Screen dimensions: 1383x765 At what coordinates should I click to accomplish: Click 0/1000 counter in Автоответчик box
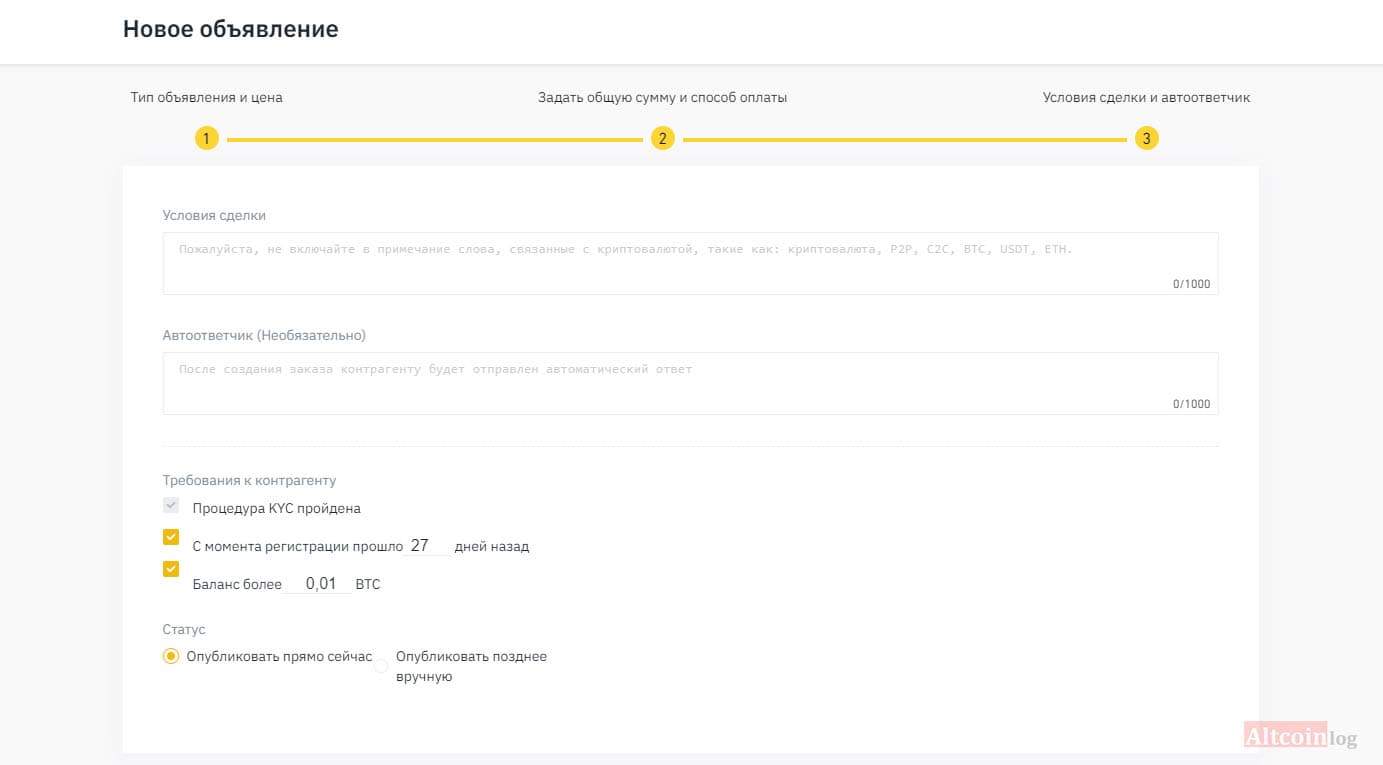[x=1191, y=404]
